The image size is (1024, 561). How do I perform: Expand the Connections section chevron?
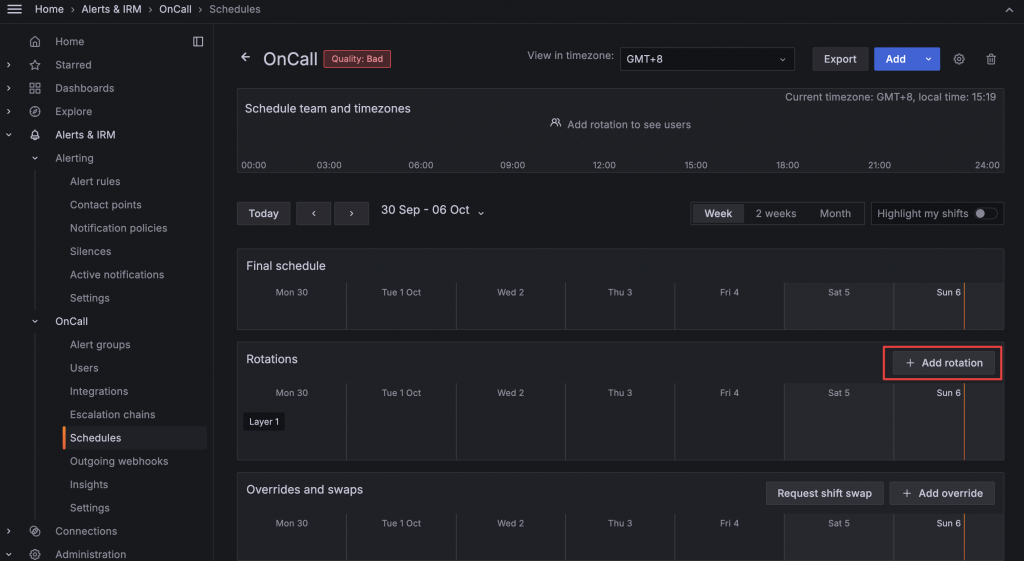[8, 531]
